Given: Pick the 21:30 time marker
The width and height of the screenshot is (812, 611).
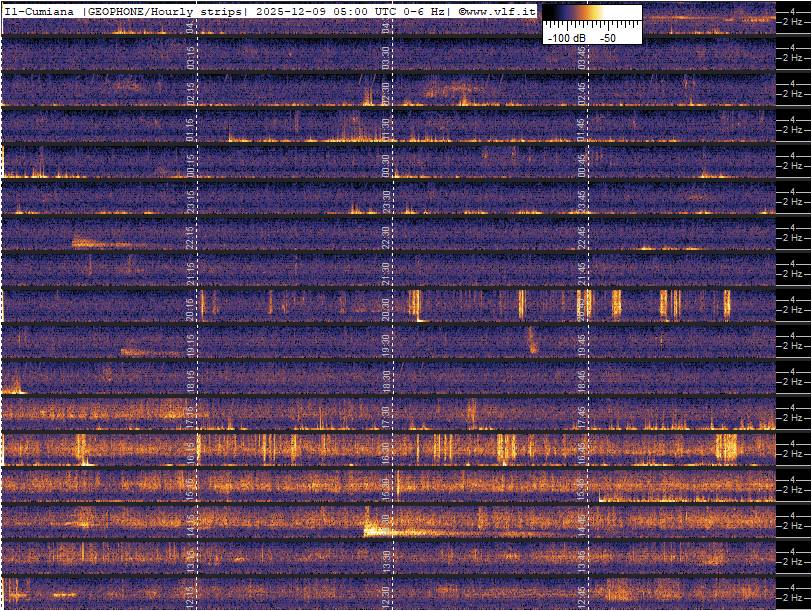Looking at the screenshot, I should coord(386,272).
